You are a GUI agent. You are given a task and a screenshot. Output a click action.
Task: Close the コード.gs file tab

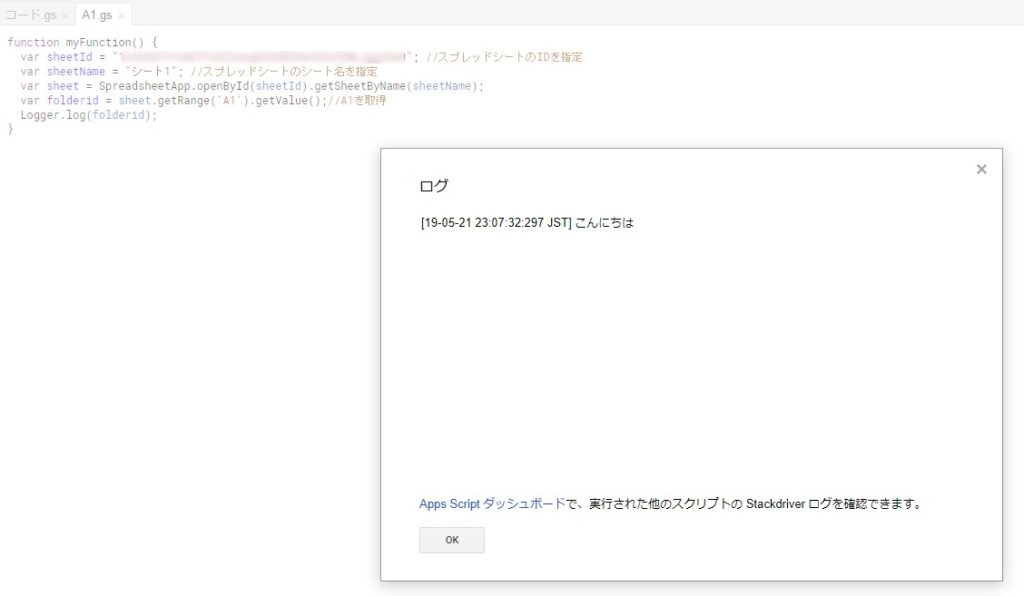65,16
